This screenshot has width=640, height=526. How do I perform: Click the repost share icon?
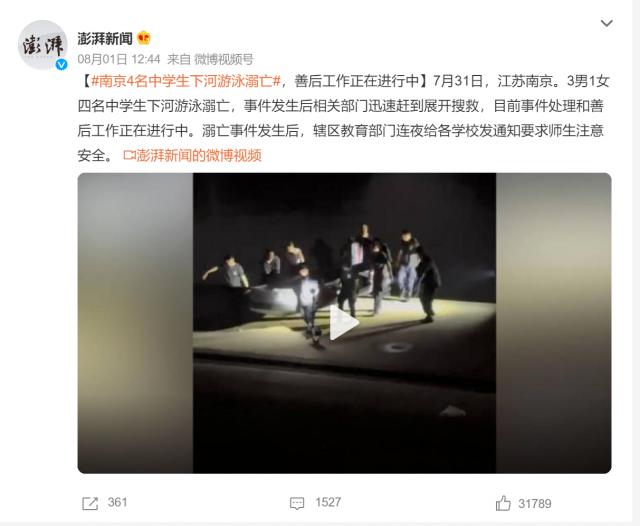tap(90, 503)
